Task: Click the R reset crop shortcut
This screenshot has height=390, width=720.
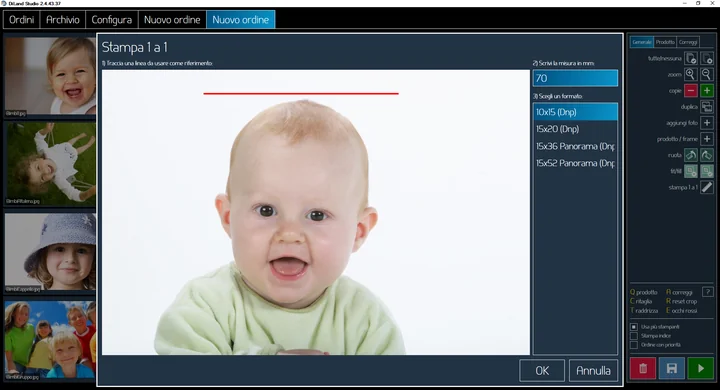Action: click(x=681, y=301)
